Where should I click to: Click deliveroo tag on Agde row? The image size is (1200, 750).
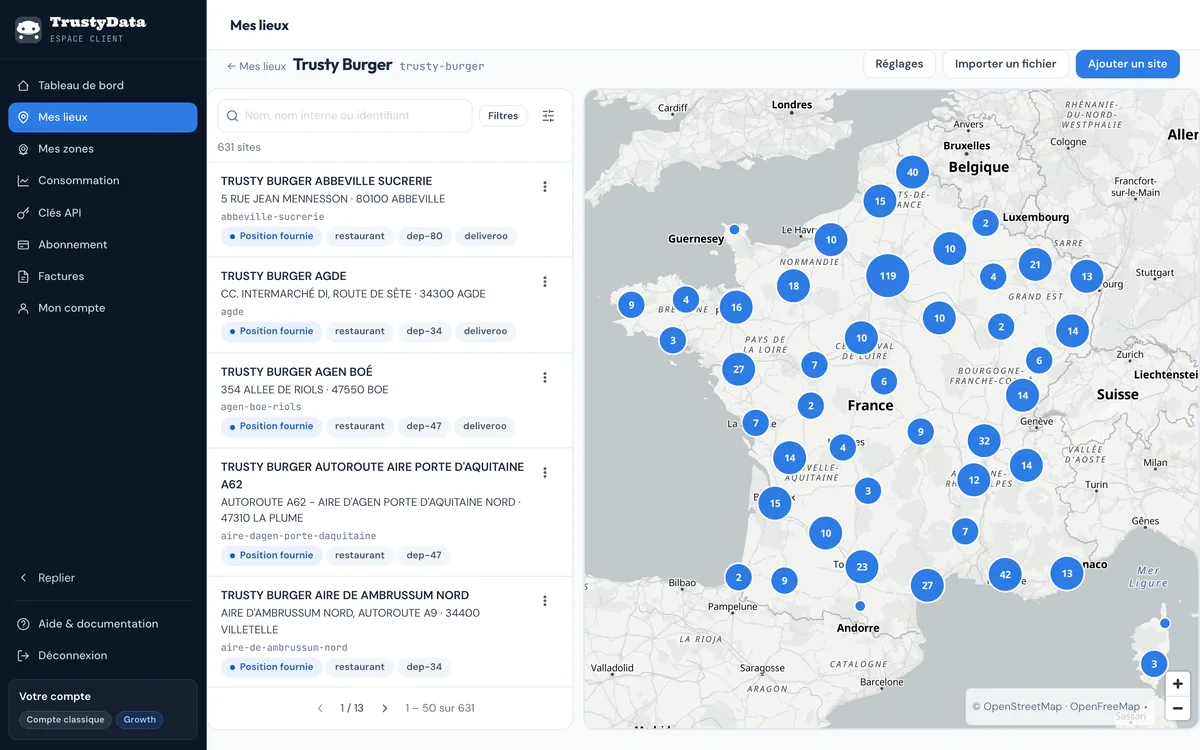point(485,331)
